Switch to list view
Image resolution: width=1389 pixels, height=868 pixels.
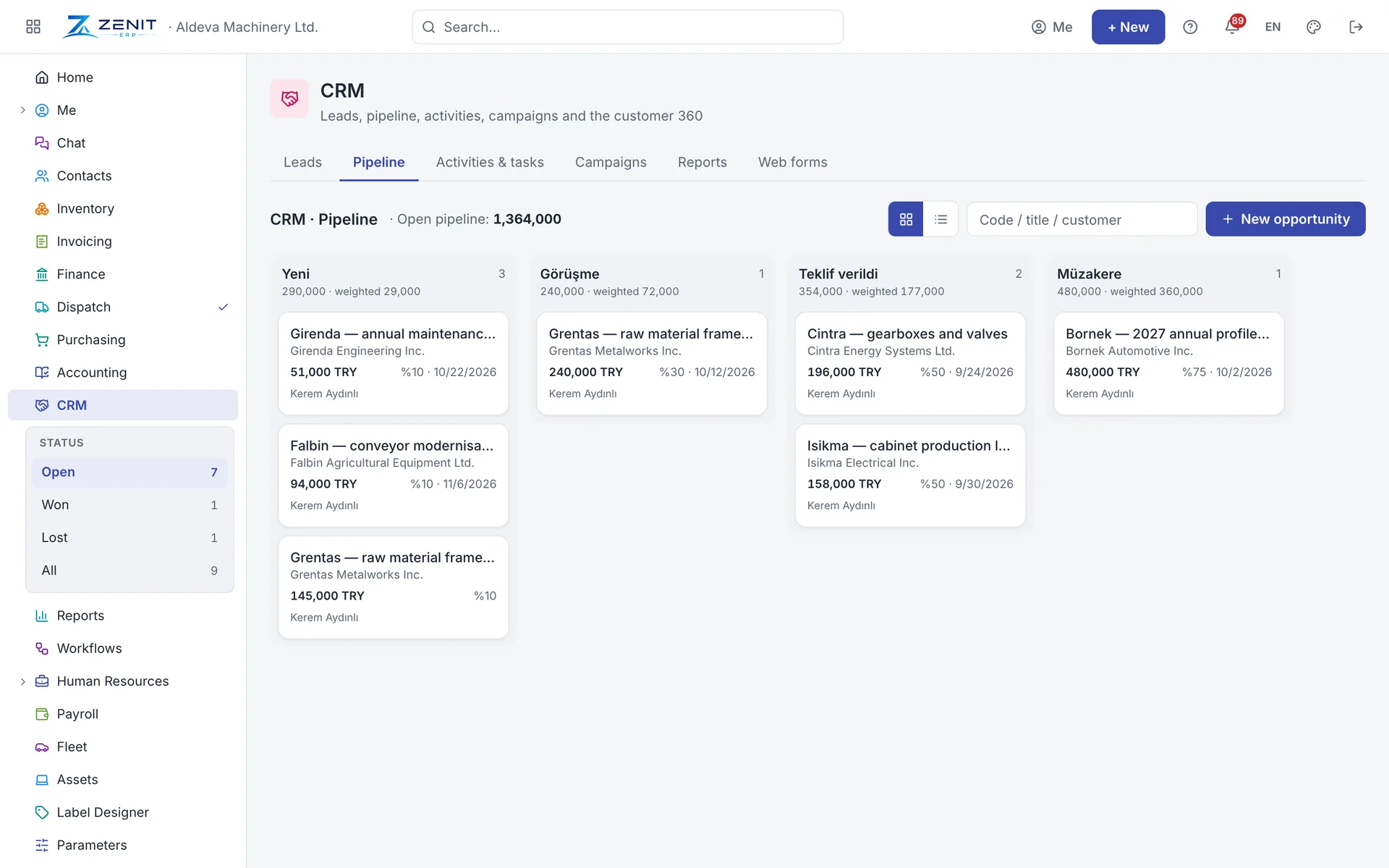click(x=940, y=219)
